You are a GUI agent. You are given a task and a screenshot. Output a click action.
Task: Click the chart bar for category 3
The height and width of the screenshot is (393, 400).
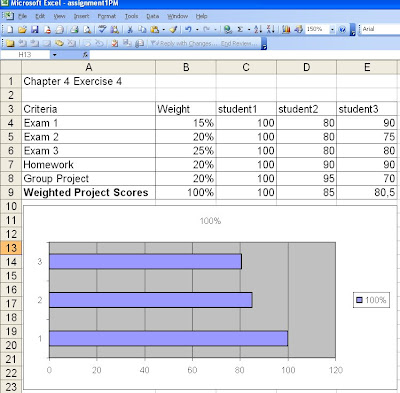(x=145, y=261)
